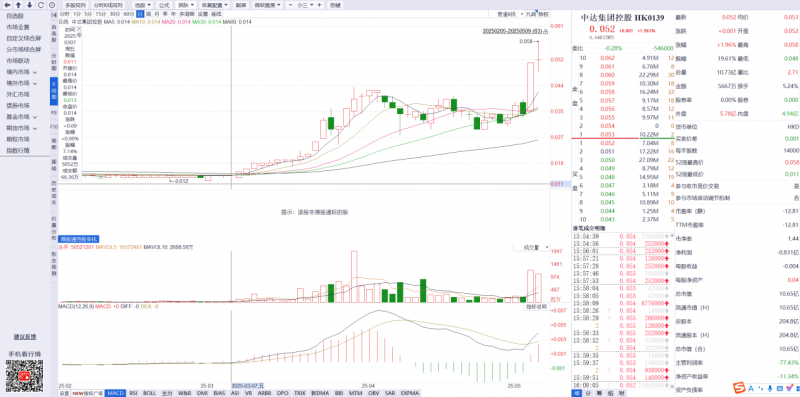Screen dimensions: 800x397
Task: Click the down arrow icon in toolbar
Action: [29, 5]
